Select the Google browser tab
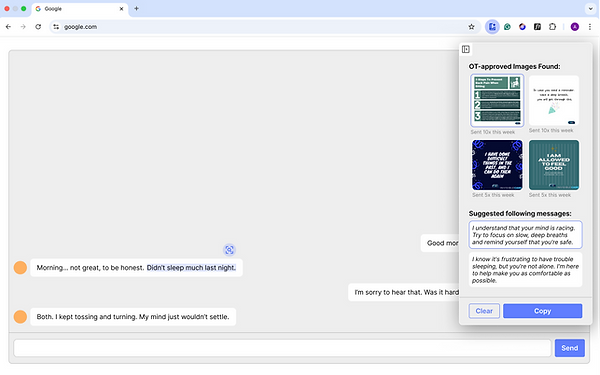 (80, 9)
